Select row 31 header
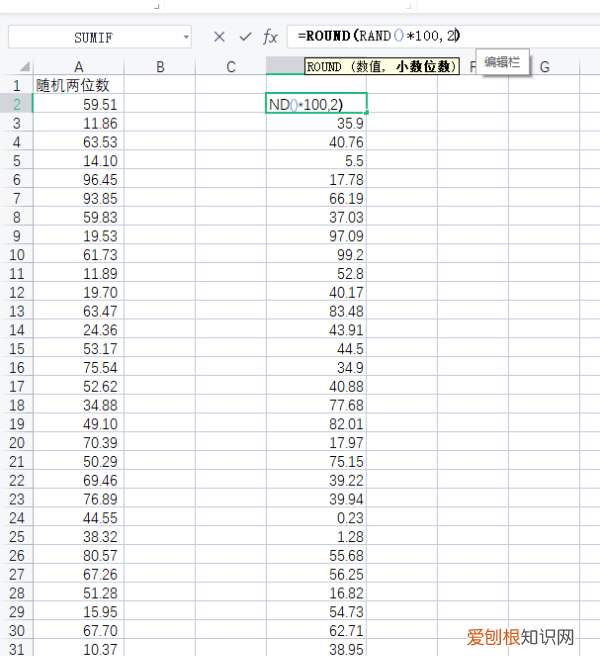 coord(16,649)
